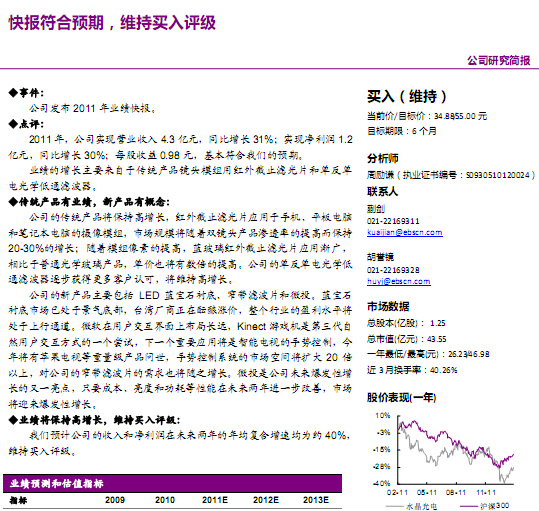Click the 2013E column header

(316, 500)
